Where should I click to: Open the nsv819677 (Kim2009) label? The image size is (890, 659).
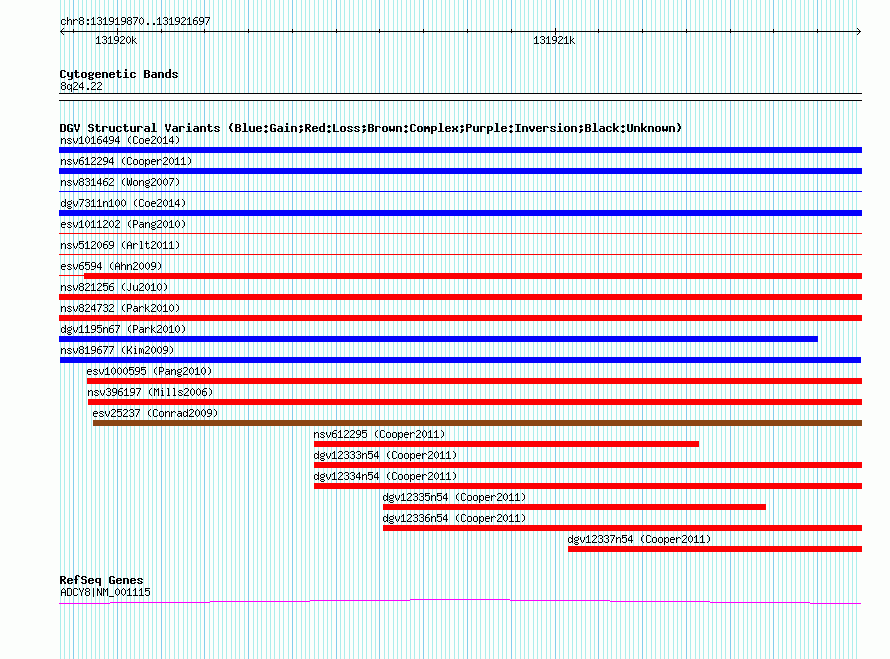coord(117,350)
